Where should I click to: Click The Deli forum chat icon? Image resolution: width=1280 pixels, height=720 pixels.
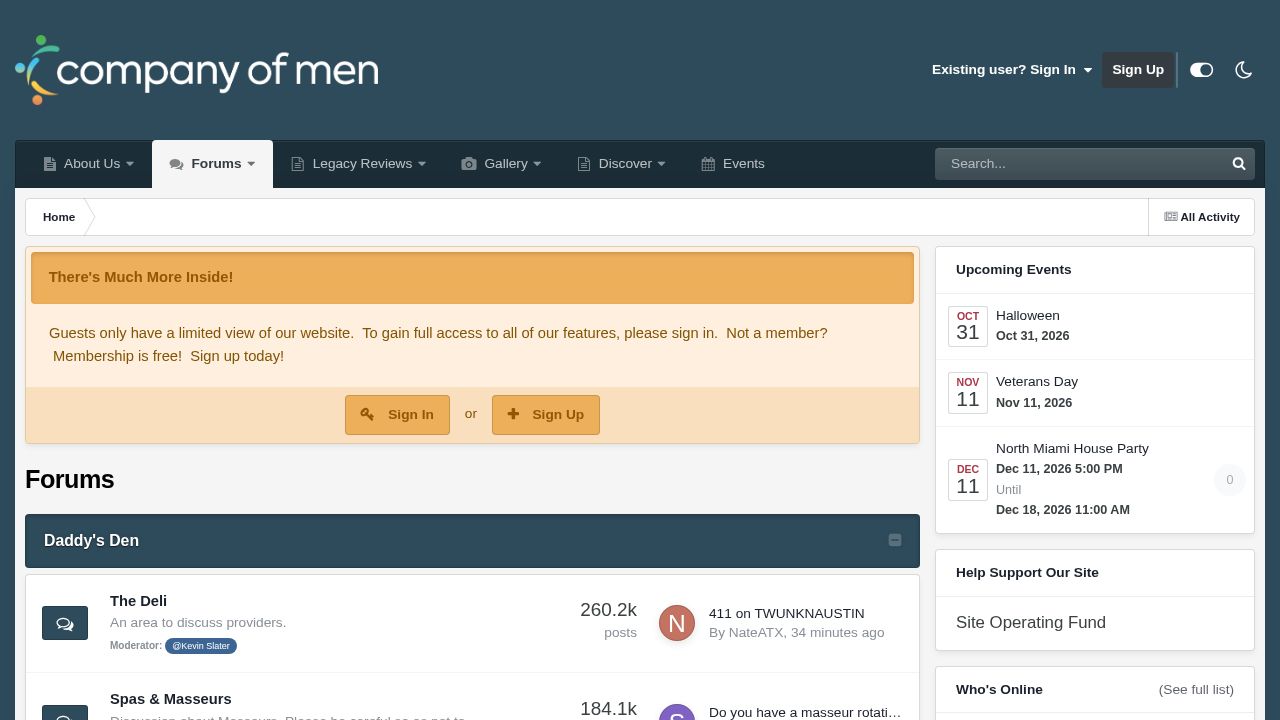[x=65, y=623]
